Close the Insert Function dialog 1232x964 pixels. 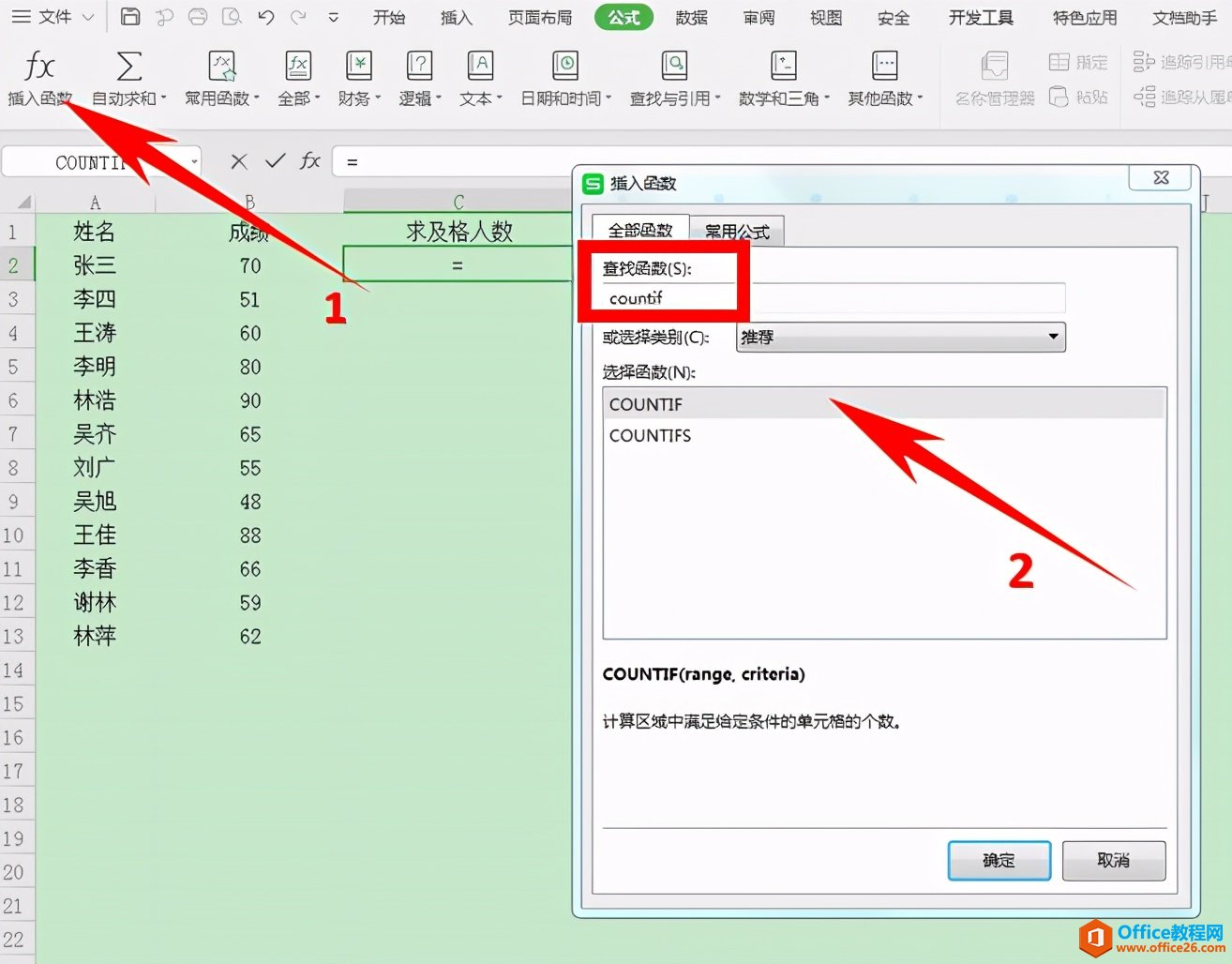(x=1161, y=177)
